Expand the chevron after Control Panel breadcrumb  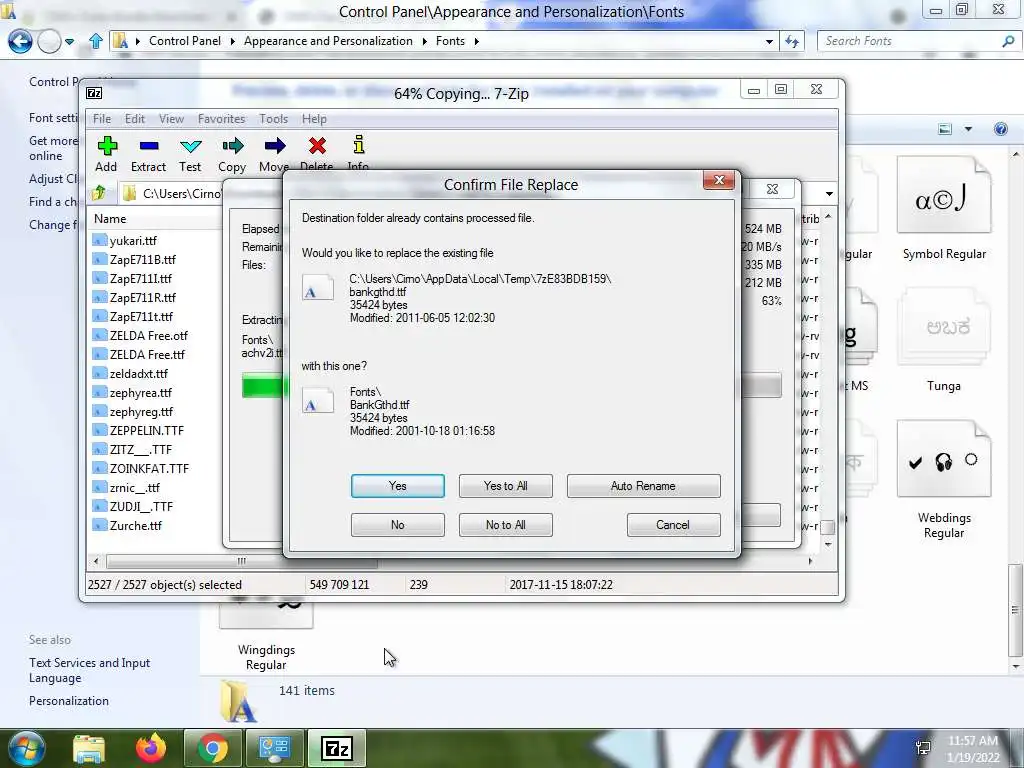232,41
